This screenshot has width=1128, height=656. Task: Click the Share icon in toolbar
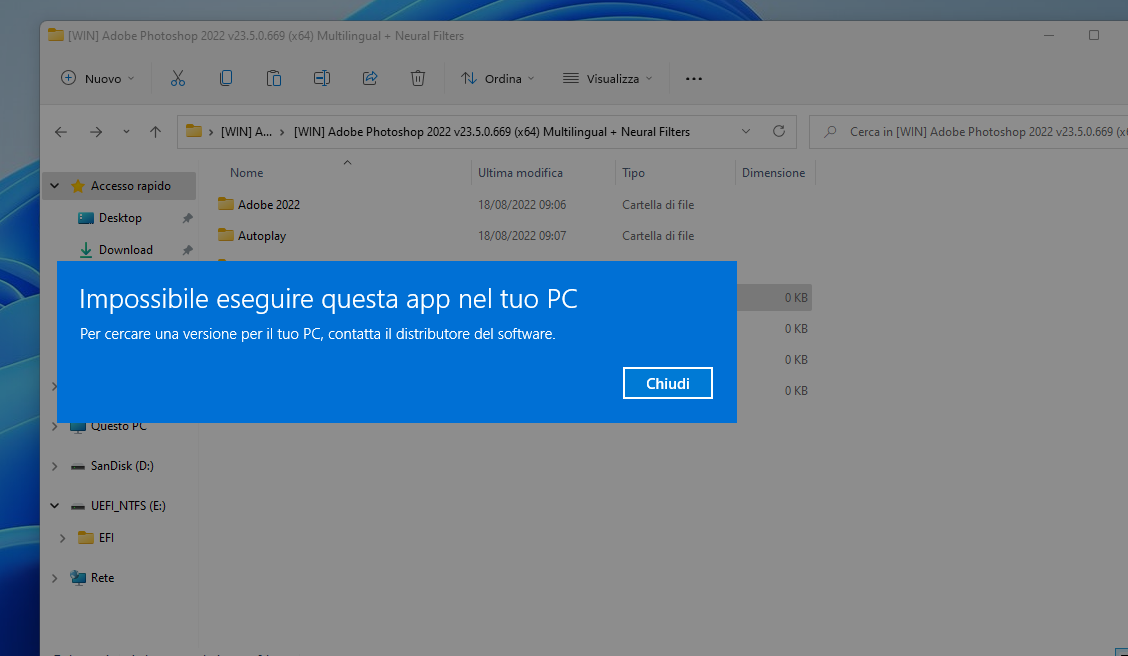pyautogui.click(x=370, y=78)
